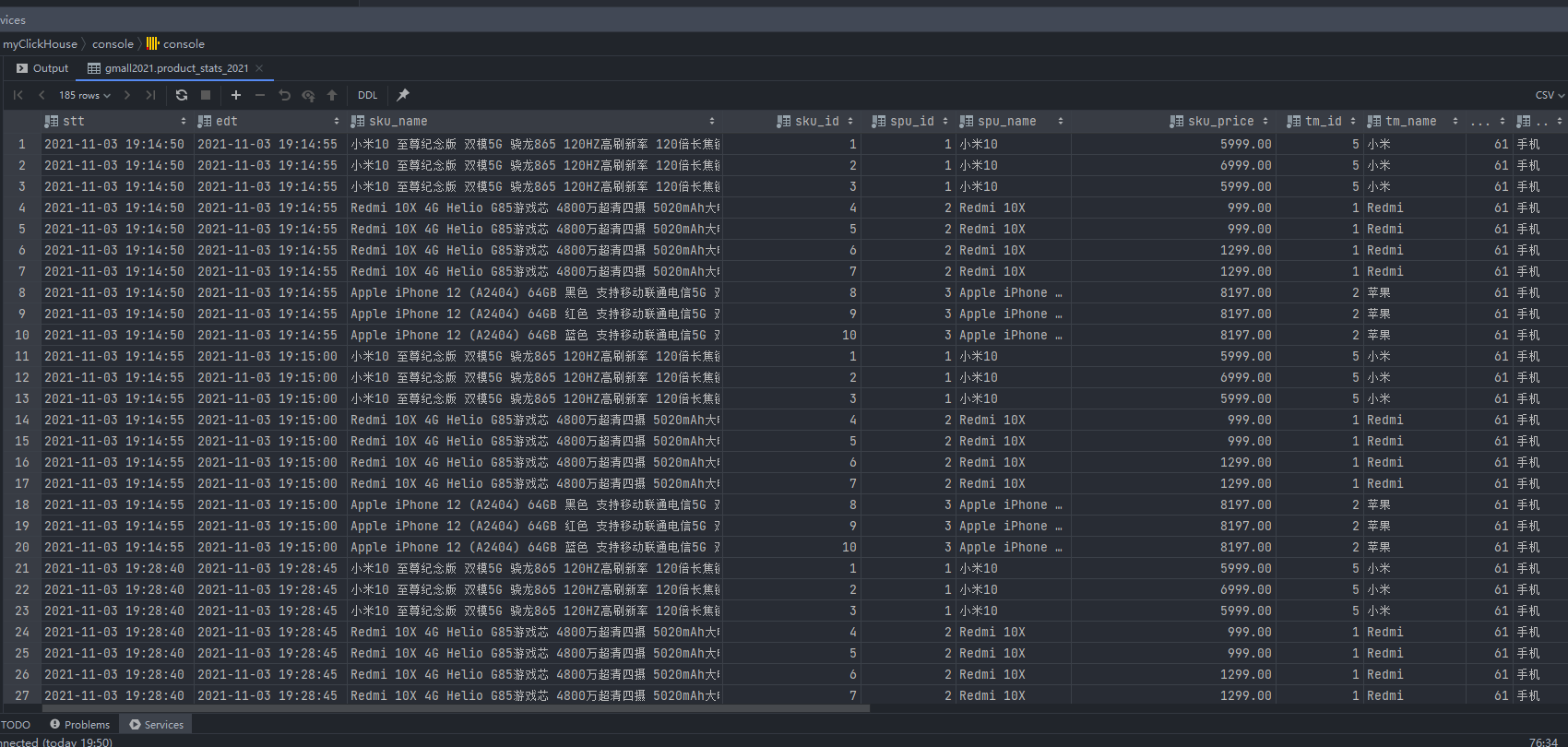Image resolution: width=1568 pixels, height=747 pixels.
Task: Jump to last page of rows
Action: (150, 95)
